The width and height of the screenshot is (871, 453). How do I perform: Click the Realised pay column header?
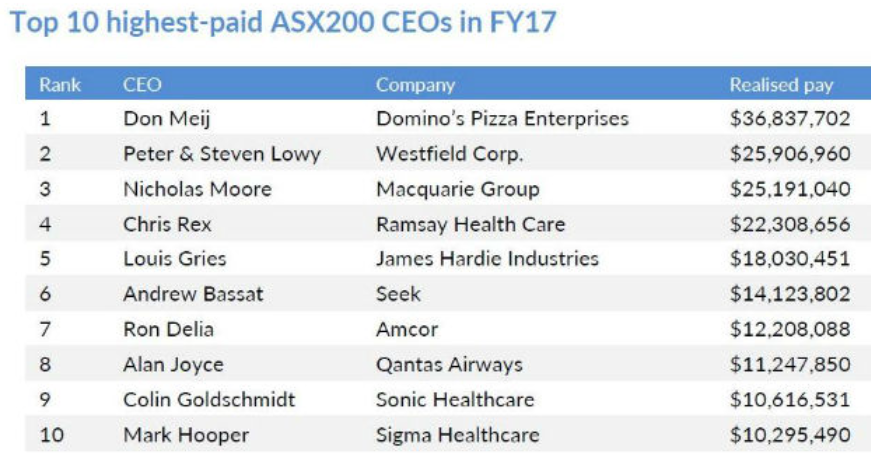(x=781, y=85)
